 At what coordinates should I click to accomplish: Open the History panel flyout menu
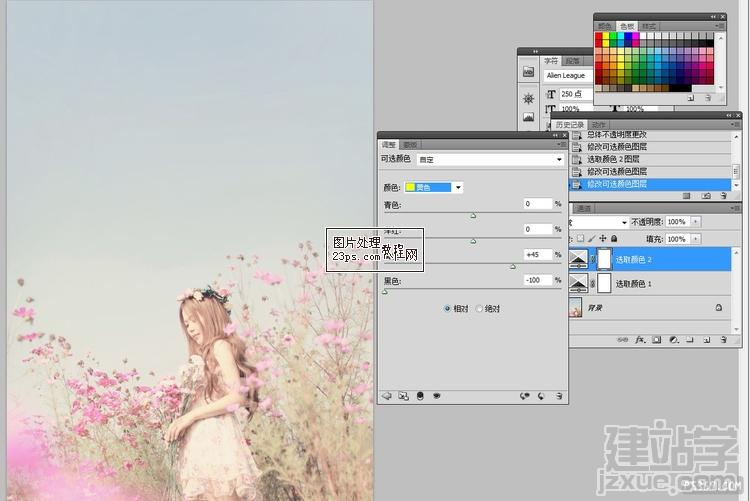(735, 125)
